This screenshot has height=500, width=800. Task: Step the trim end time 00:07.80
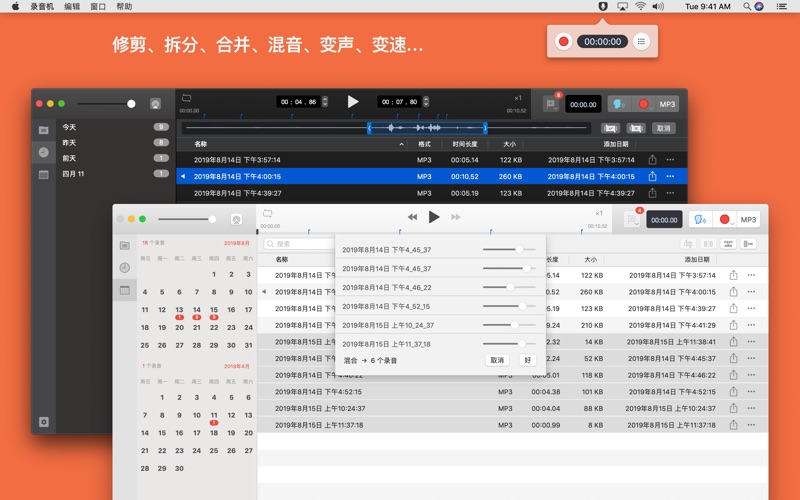(x=426, y=102)
